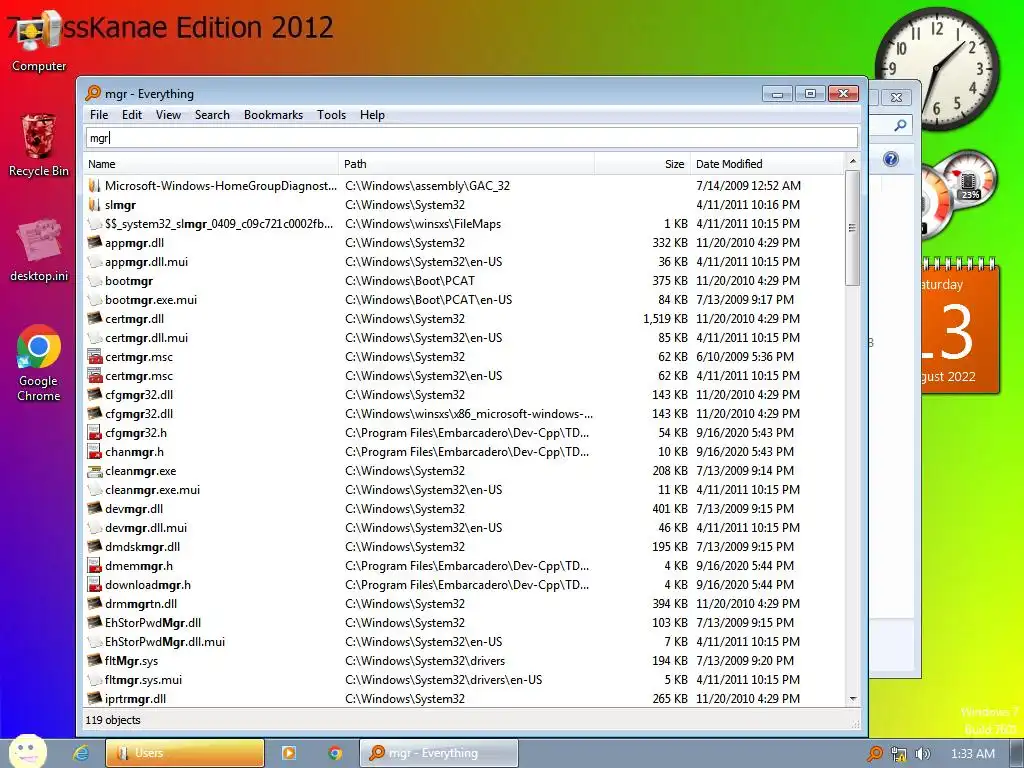Click the search magnifier in background window
This screenshot has width=1024, height=768.
(x=901, y=125)
